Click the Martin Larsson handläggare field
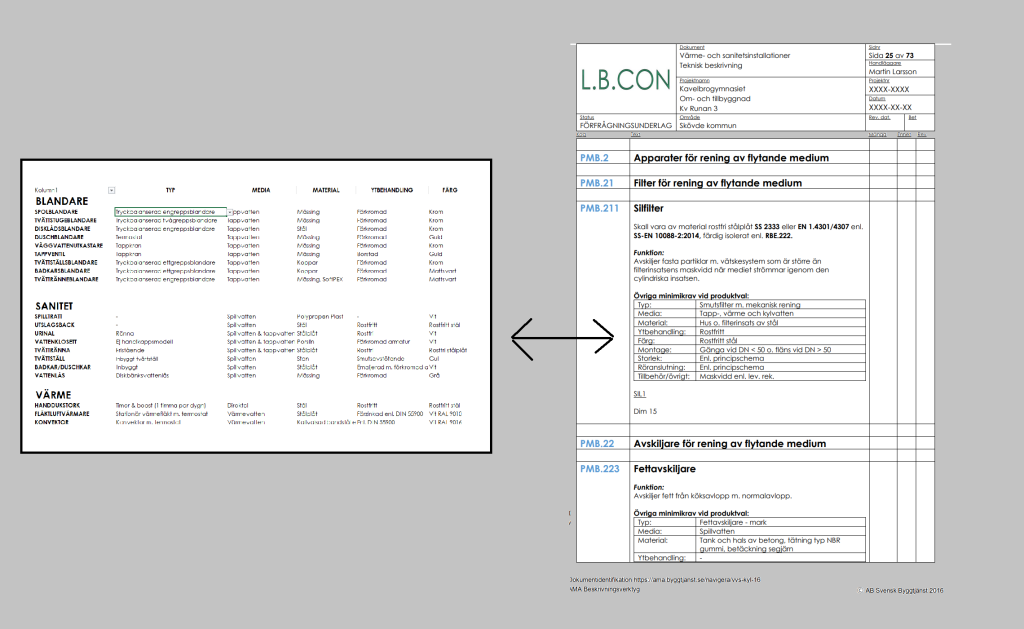1024x629 pixels. (x=892, y=72)
